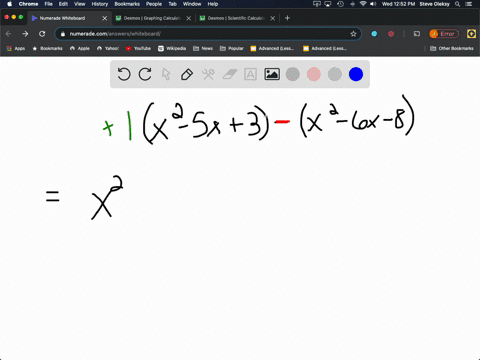Switch to Desmos Scientific Calculator tab
The height and width of the screenshot is (360, 480).
point(237,18)
